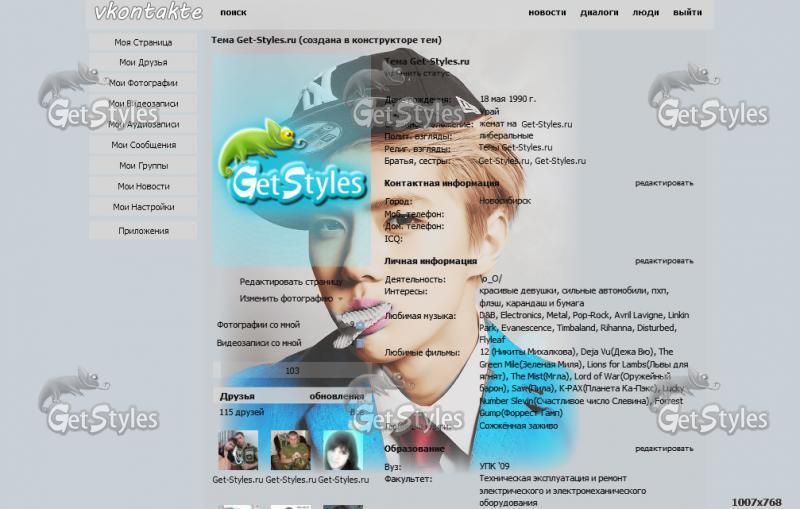The width and height of the screenshot is (800, 509).
Task: Open Приложения in the sidebar
Action: point(143,231)
